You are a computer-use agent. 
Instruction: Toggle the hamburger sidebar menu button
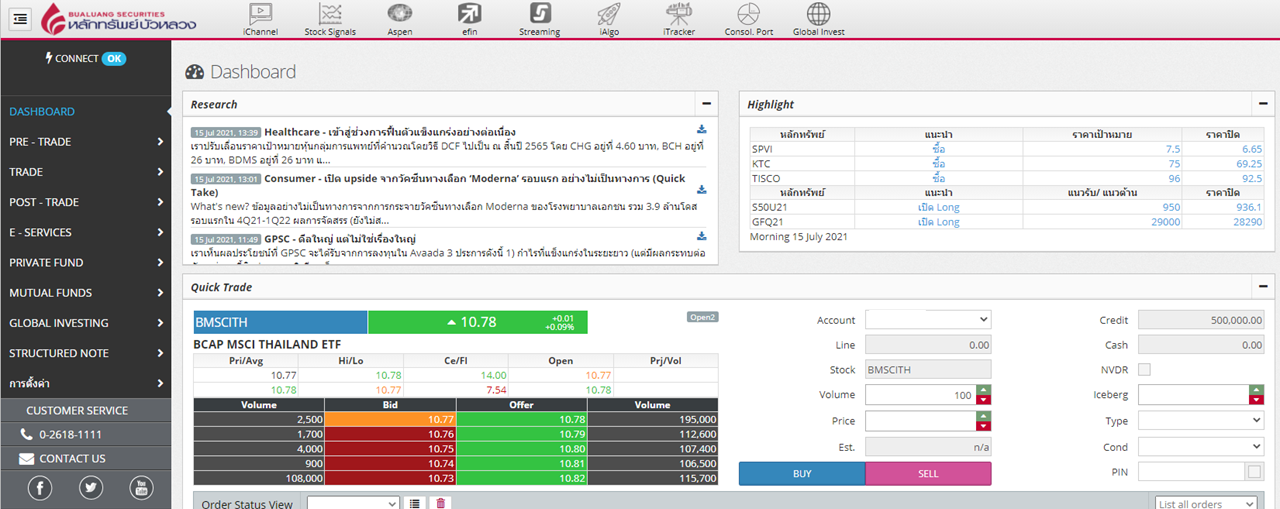click(x=21, y=19)
